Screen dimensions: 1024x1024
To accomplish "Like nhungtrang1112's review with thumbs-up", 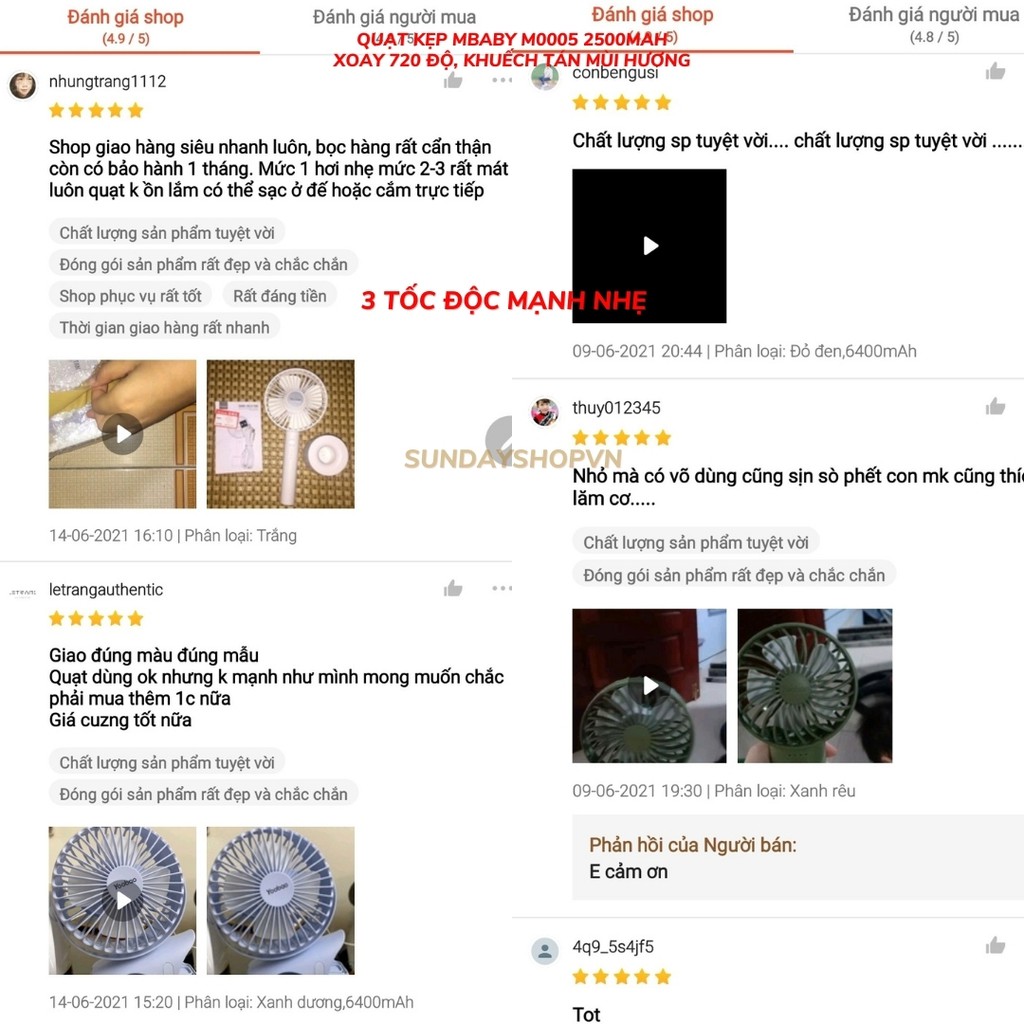I will (x=453, y=80).
